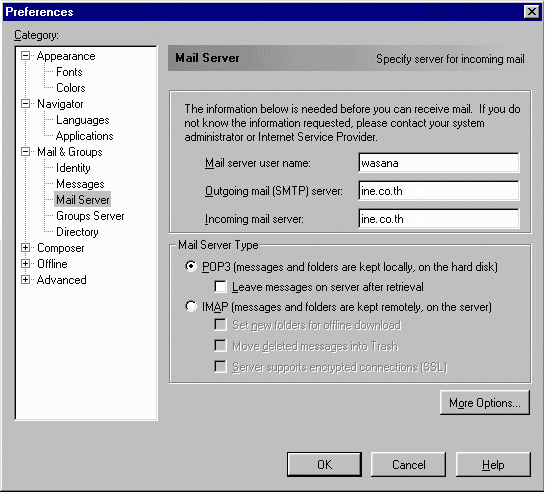The image size is (545, 493).
Task: Expand the Advanced category
Action: pos(25,280)
